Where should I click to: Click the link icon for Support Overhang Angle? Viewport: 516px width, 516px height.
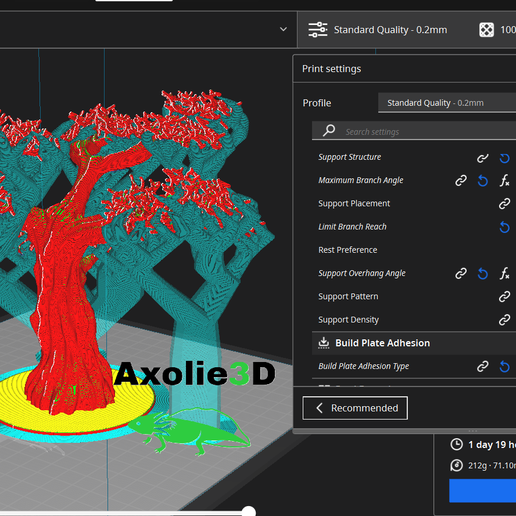point(461,274)
